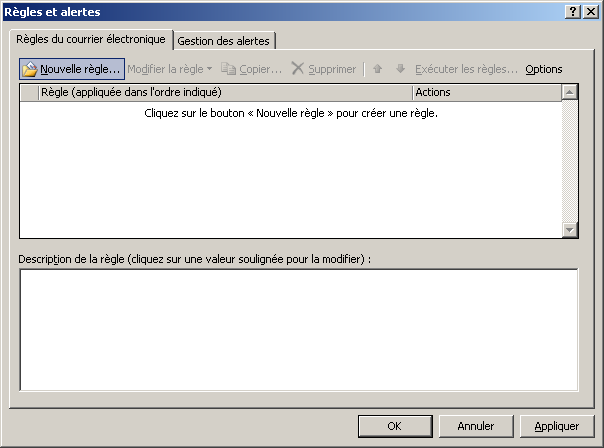
Task: Click the 'Description de la règle' label
Action: pos(195,259)
